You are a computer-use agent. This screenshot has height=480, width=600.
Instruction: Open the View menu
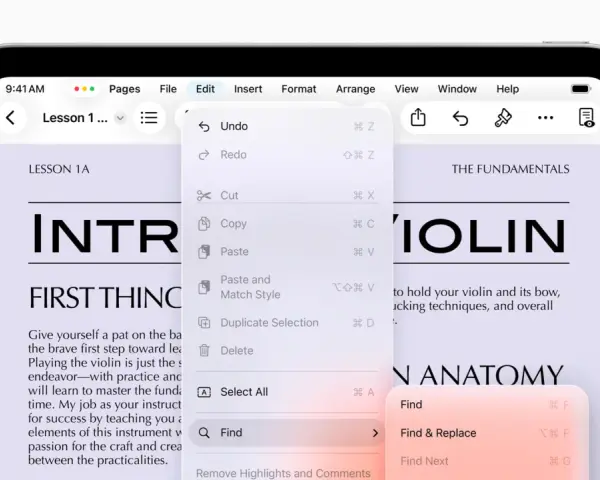click(x=406, y=89)
